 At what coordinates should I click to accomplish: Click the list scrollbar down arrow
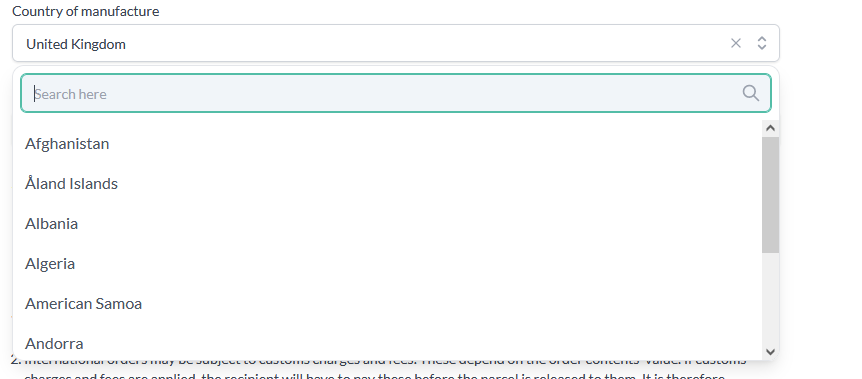click(770, 351)
